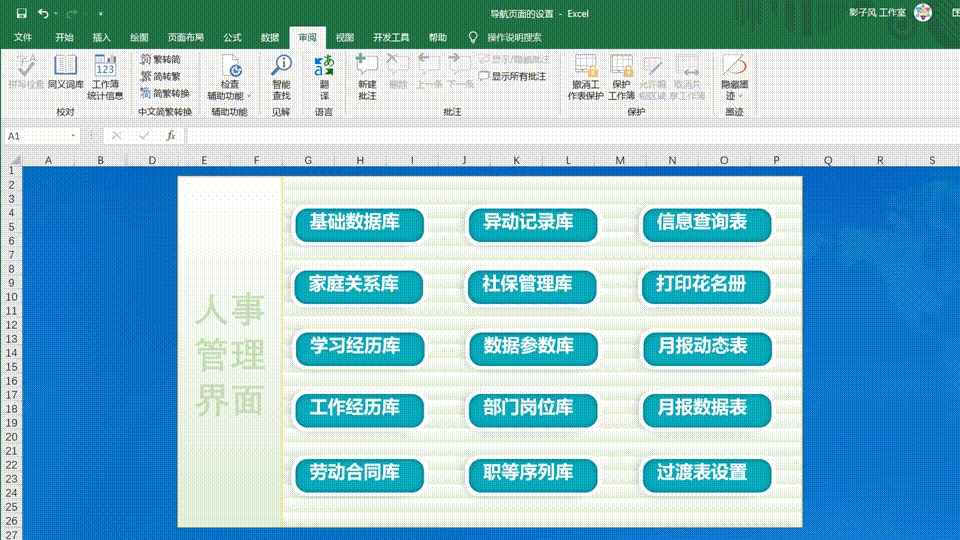Open 智能查找 smart lookup
960x540 pixels.
[x=281, y=76]
